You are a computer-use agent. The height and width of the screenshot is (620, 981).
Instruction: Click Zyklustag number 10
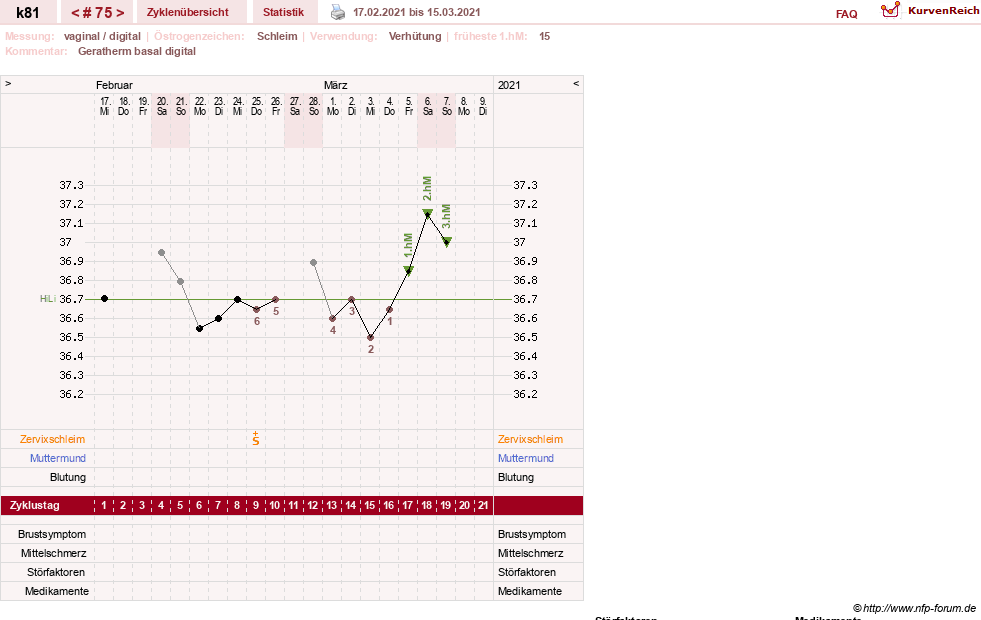pyautogui.click(x=275, y=505)
